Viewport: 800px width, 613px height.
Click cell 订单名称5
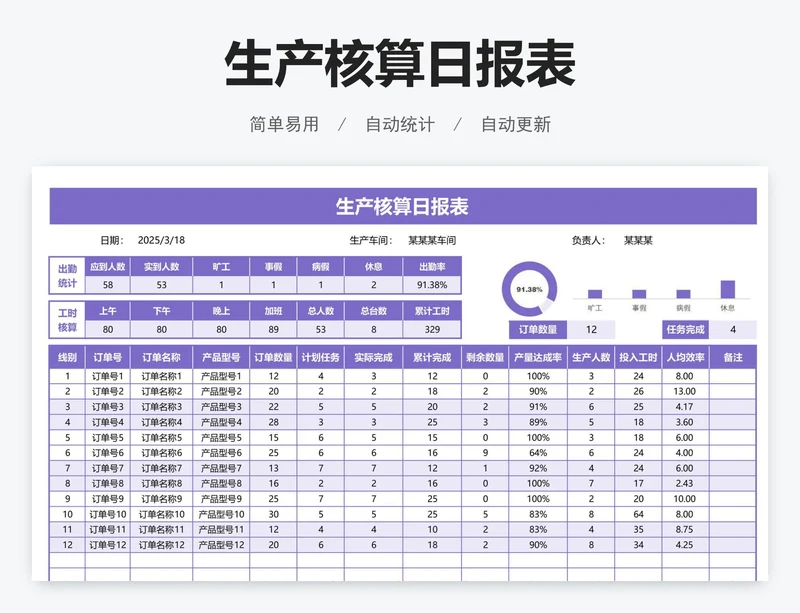point(161,437)
